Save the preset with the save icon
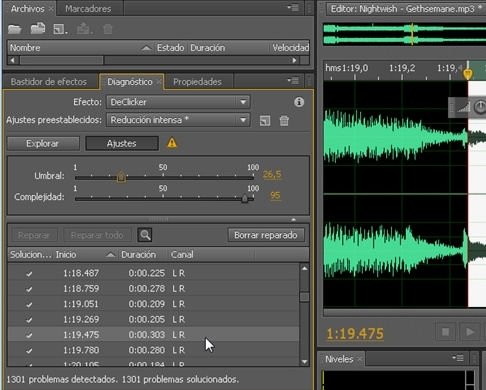This screenshot has height=390, width=486. 265,121
